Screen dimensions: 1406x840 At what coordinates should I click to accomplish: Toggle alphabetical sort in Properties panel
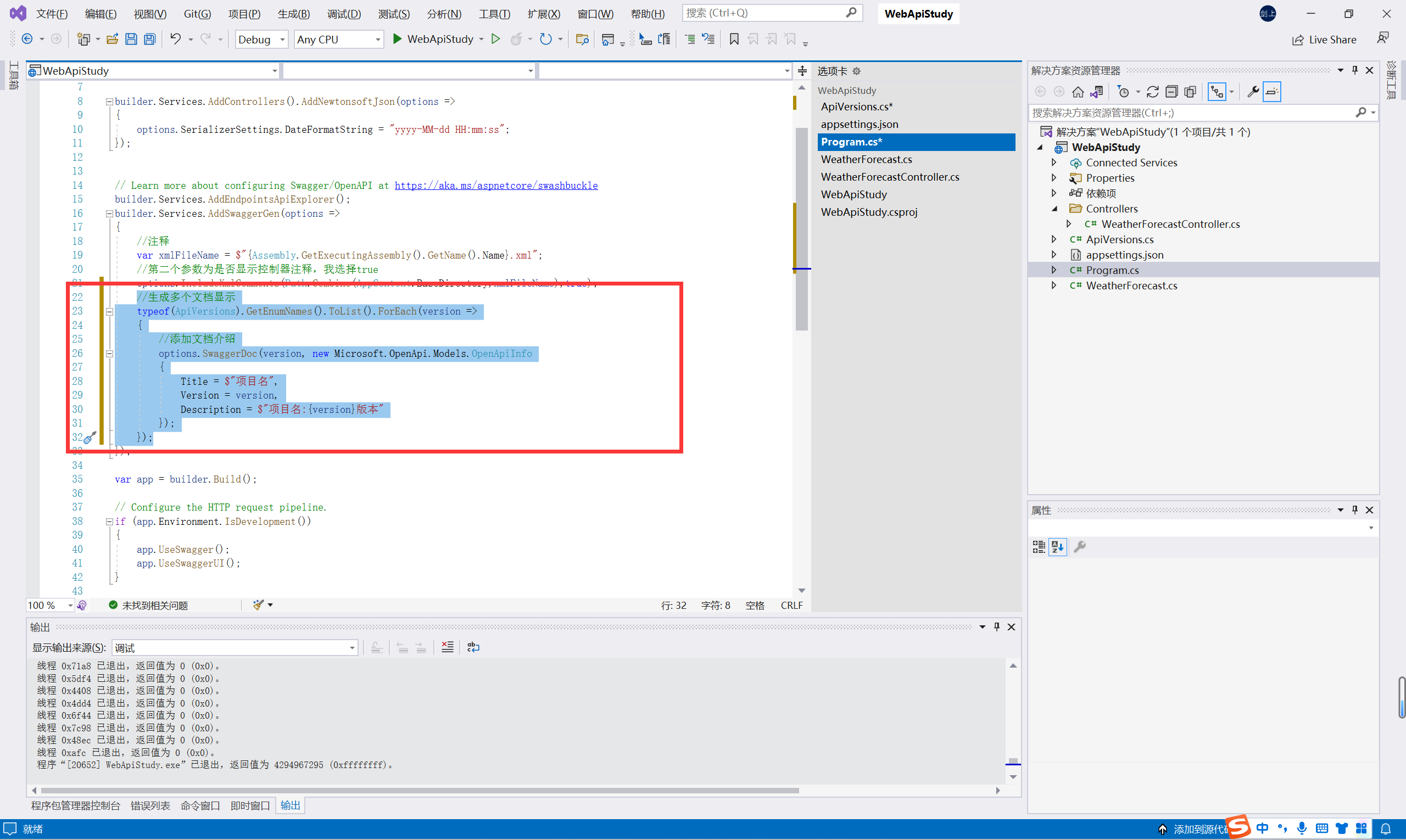click(x=1057, y=547)
